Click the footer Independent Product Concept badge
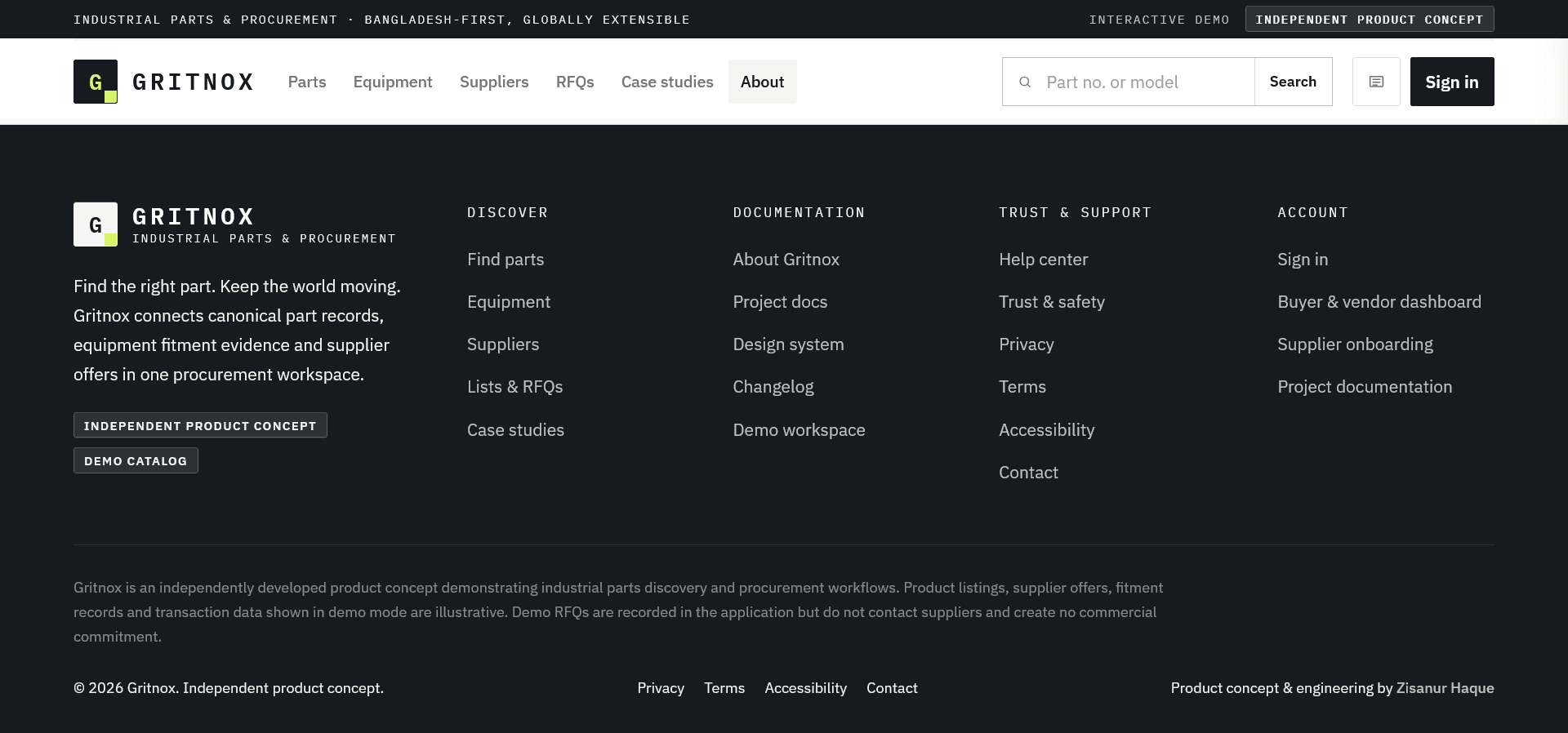The width and height of the screenshot is (1568, 733). [x=200, y=425]
